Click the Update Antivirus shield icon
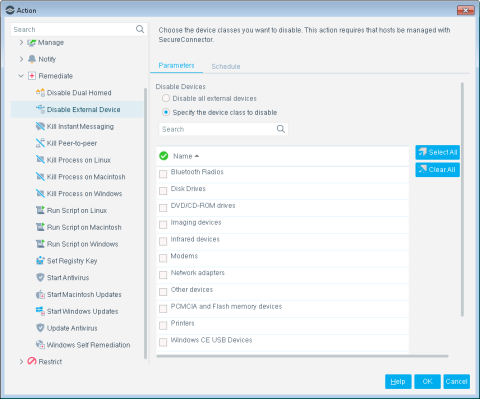This screenshot has height=399, width=480. (x=40, y=328)
